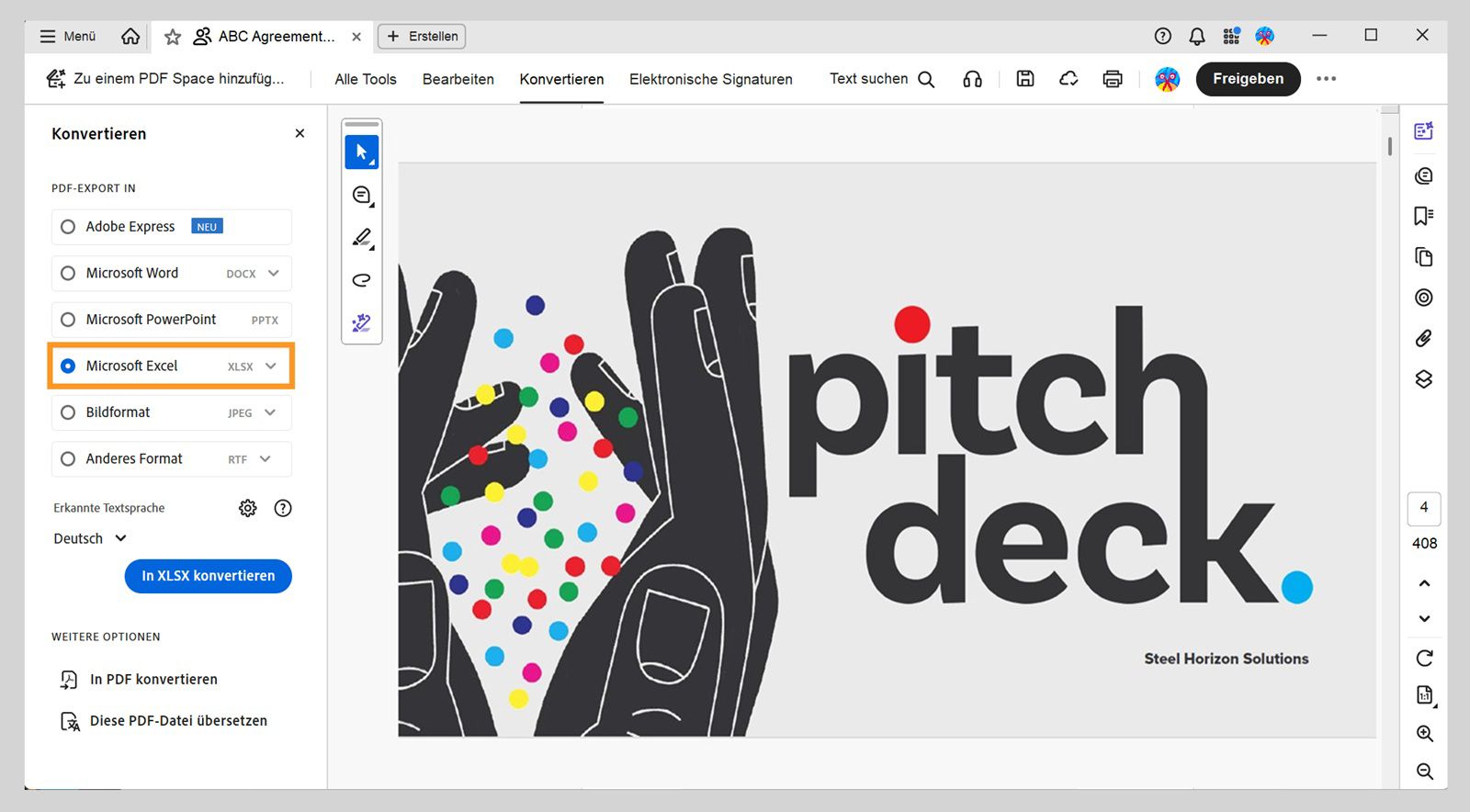Go to the Home icon
Image resolution: width=1470 pixels, height=812 pixels.
[x=130, y=36]
